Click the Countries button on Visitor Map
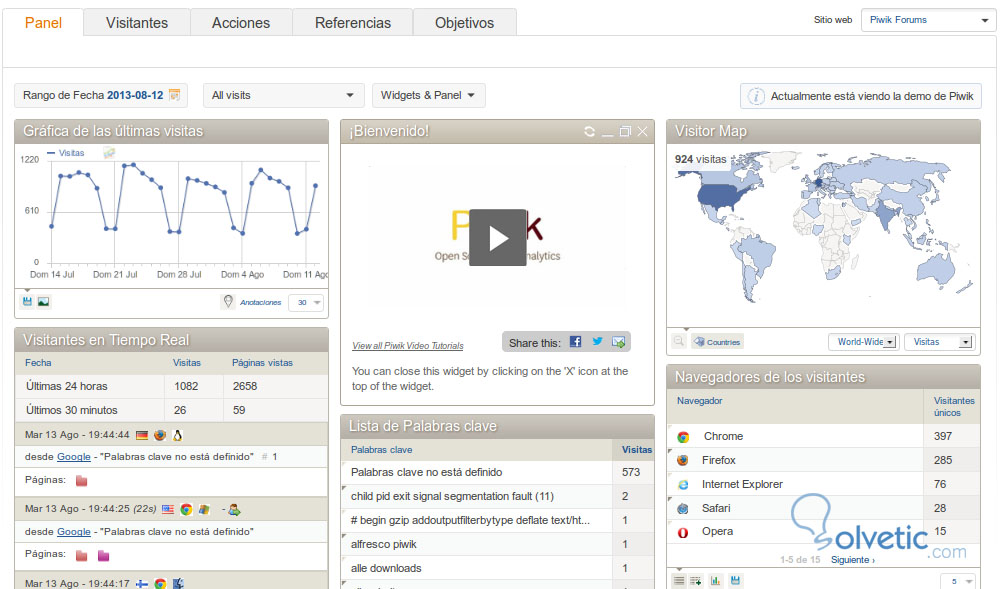The image size is (1003, 589). pyautogui.click(x=717, y=342)
